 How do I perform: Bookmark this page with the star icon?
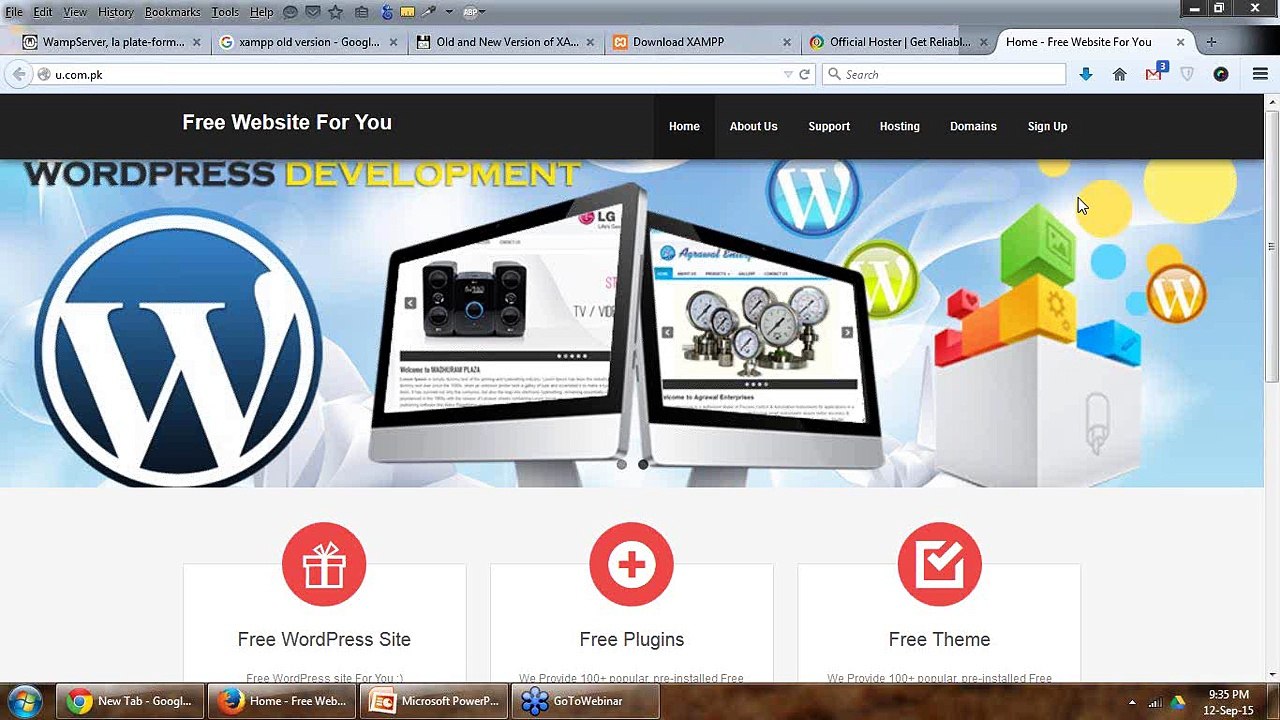336,12
